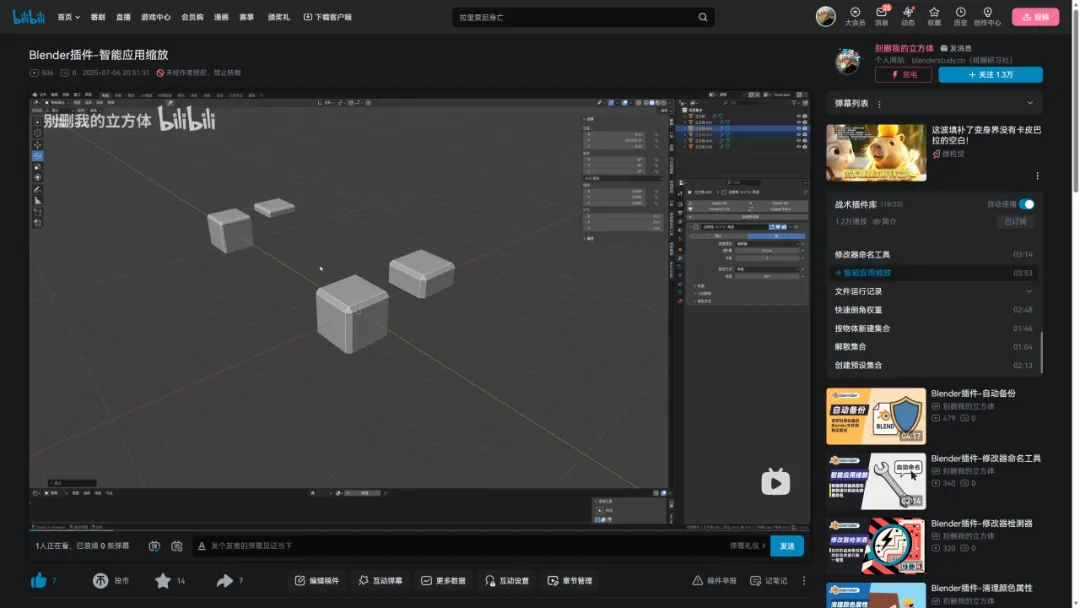The image size is (1080, 608).
Task: Play 修改器命名工具 in playlist
Action: (x=933, y=254)
